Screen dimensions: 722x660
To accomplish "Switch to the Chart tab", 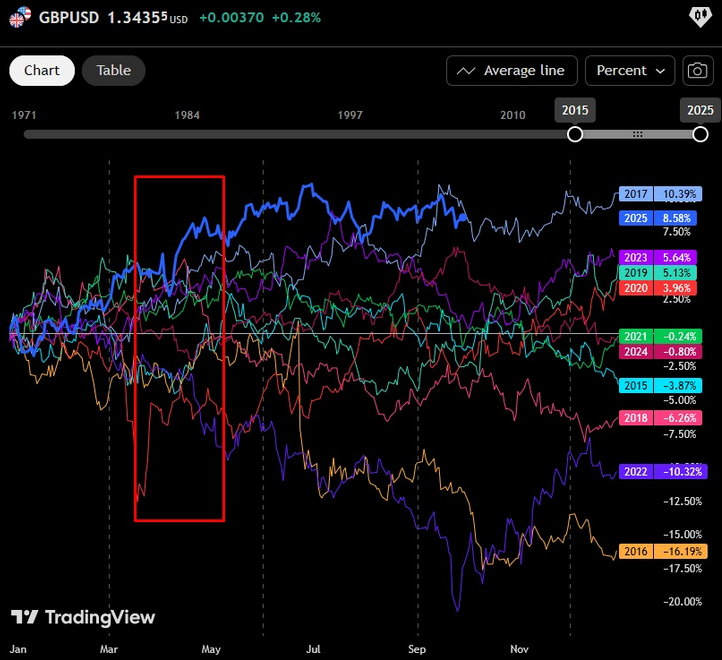I will tap(42, 70).
